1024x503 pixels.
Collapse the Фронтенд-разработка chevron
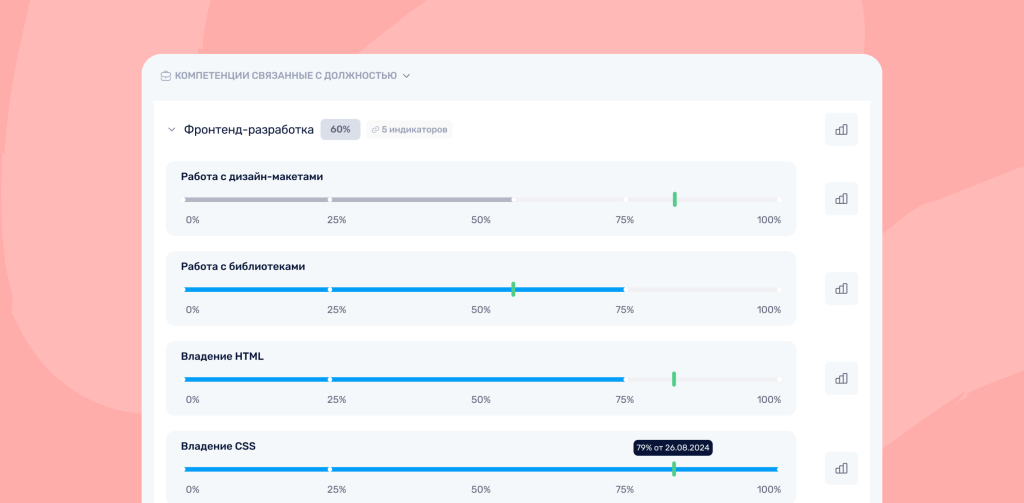[172, 129]
